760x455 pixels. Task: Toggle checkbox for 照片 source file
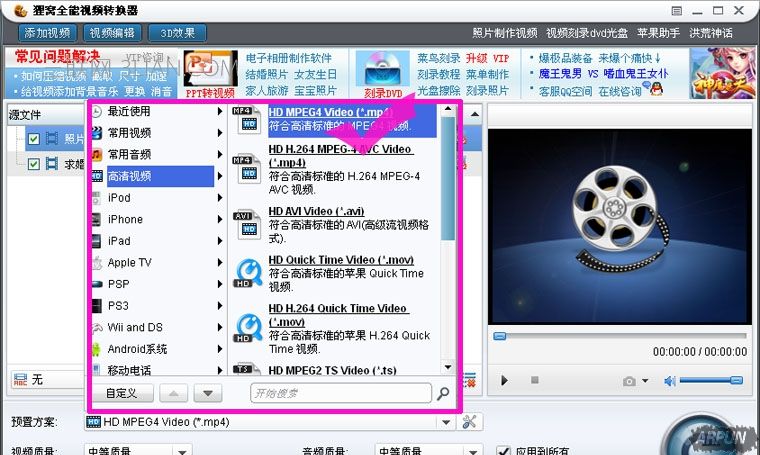[x=33, y=139]
